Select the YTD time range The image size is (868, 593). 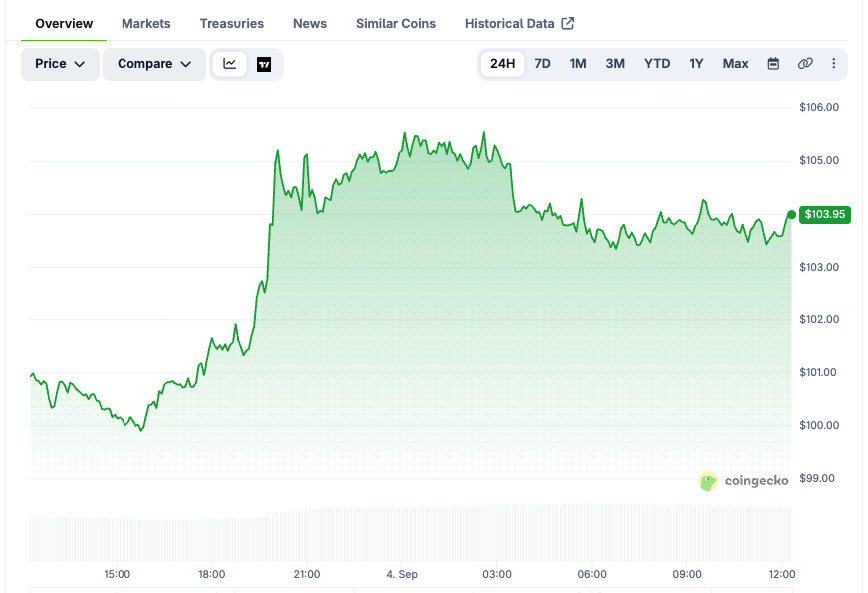[x=657, y=64]
